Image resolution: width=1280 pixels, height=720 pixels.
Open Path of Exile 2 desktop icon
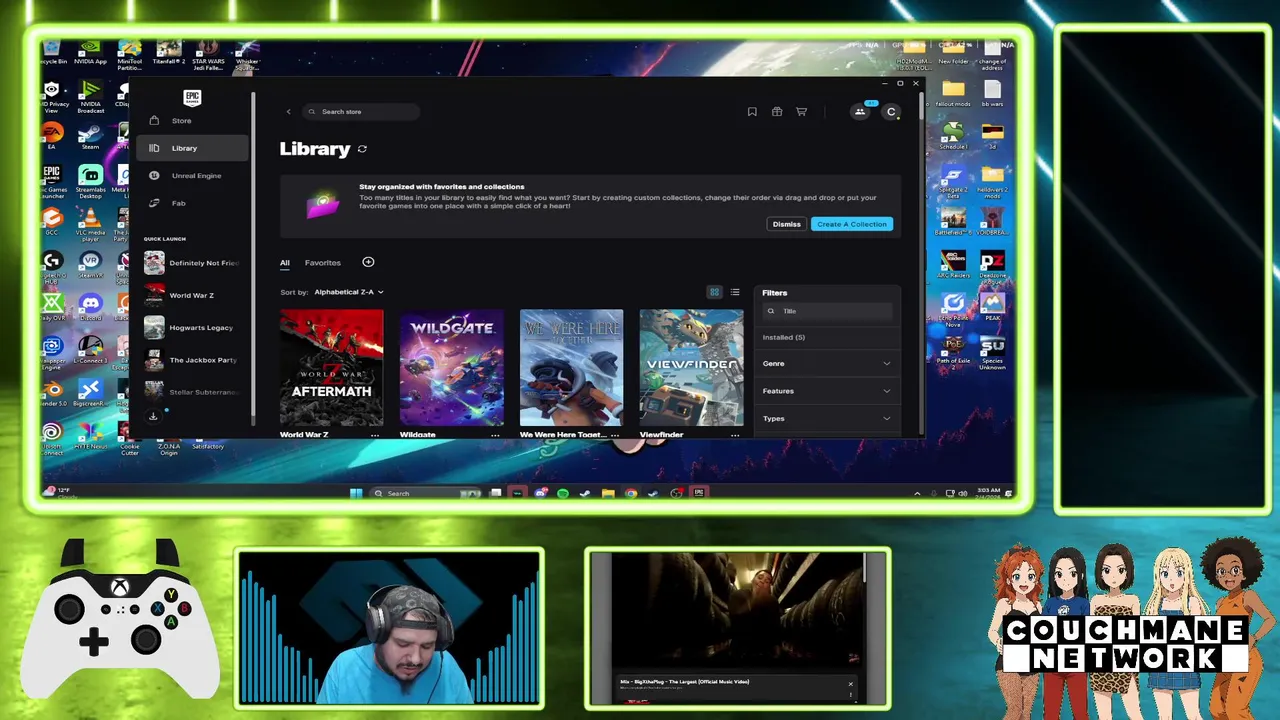(953, 352)
